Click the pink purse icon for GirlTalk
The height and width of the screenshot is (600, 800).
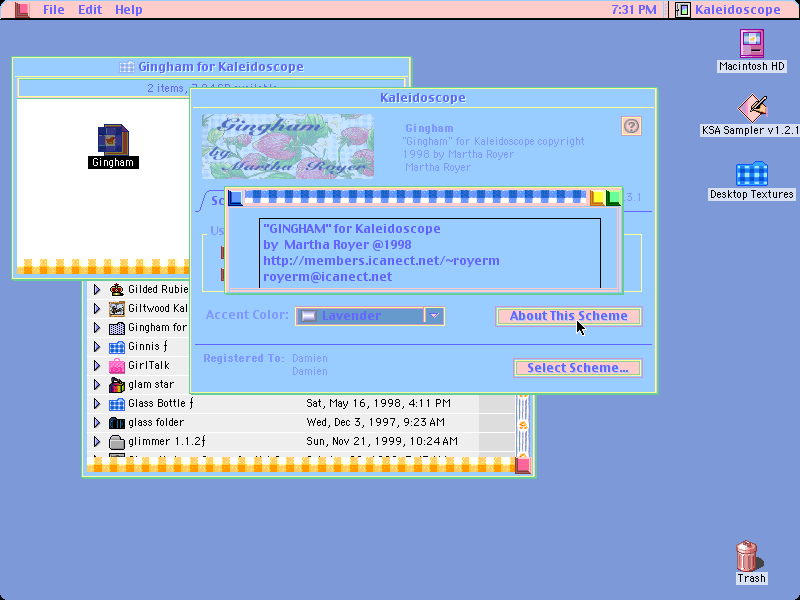117,366
